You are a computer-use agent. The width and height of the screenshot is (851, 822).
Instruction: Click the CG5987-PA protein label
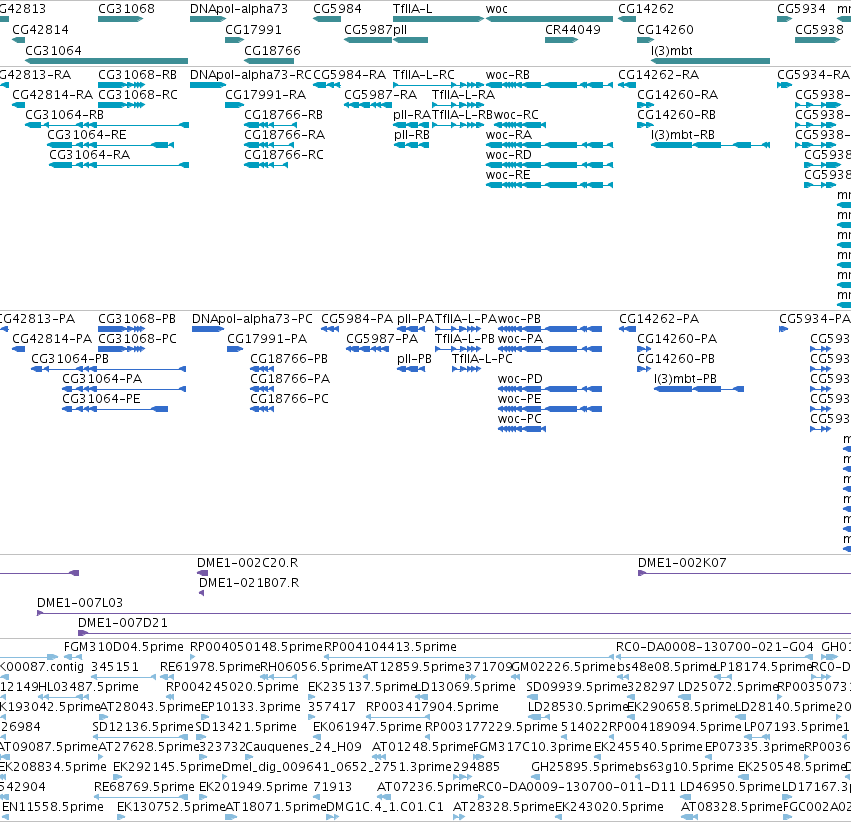point(382,339)
